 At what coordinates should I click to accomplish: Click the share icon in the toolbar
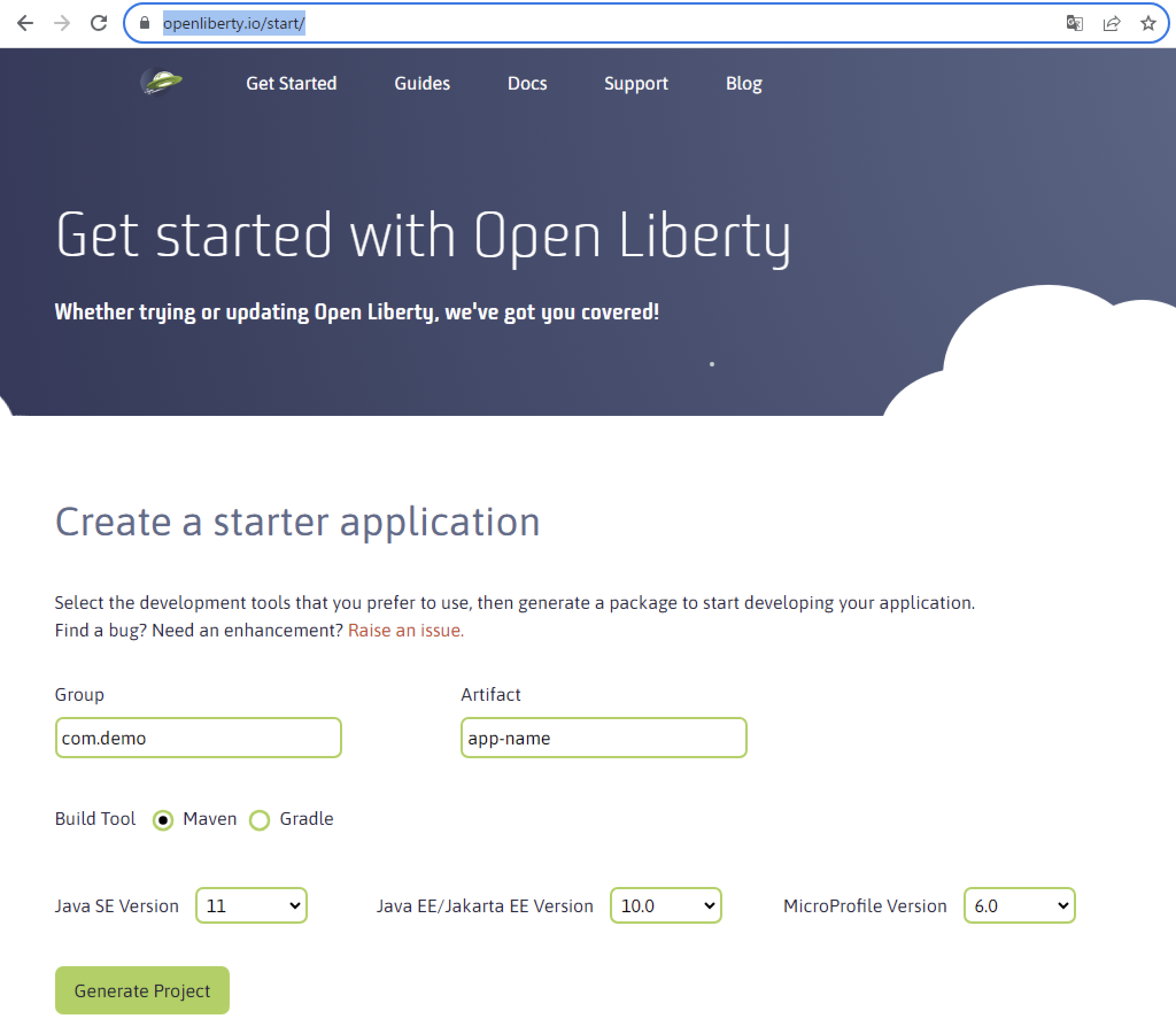pos(1112,24)
